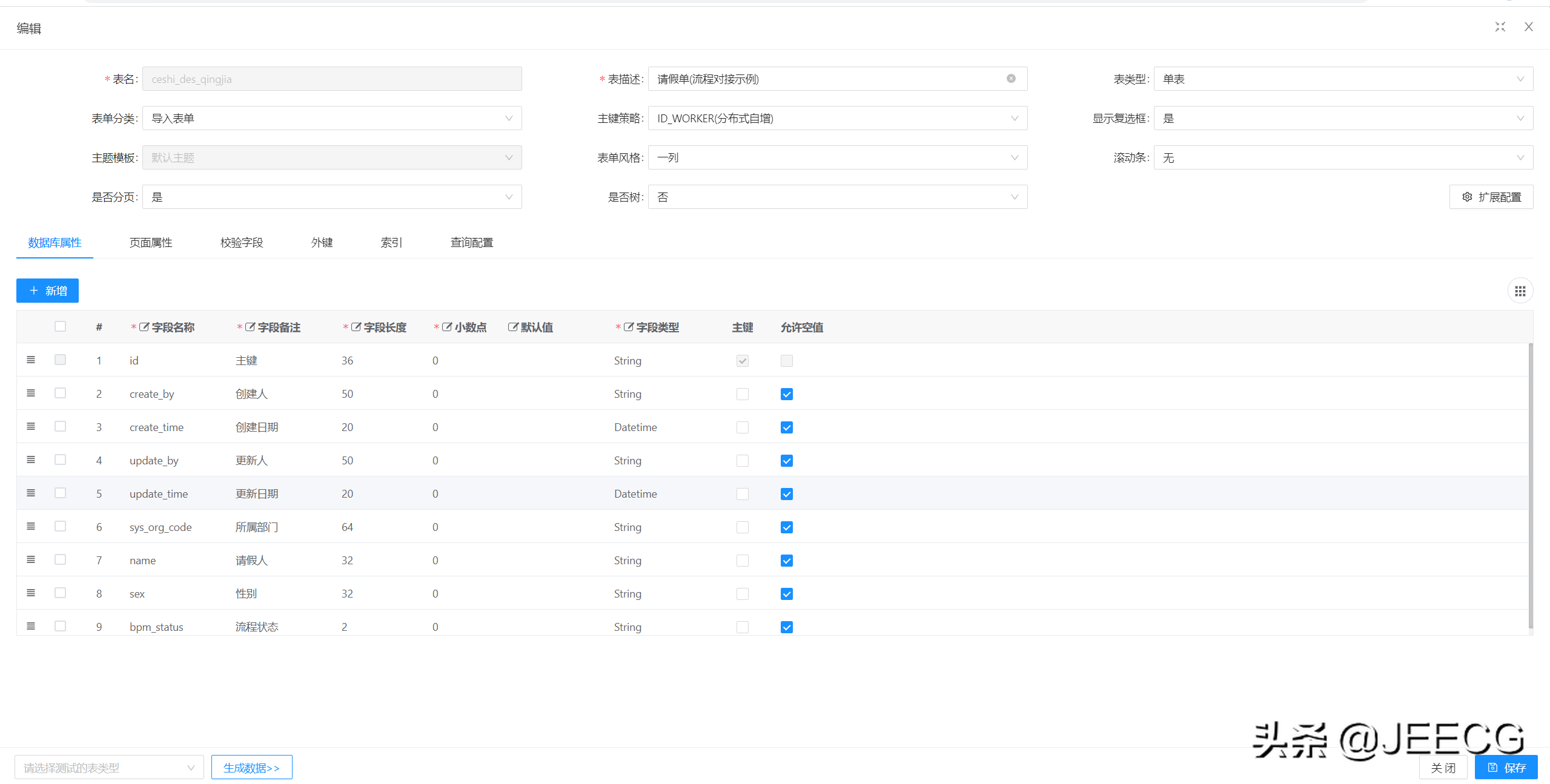Toggle the select-all checkbox in the table header

[60, 326]
